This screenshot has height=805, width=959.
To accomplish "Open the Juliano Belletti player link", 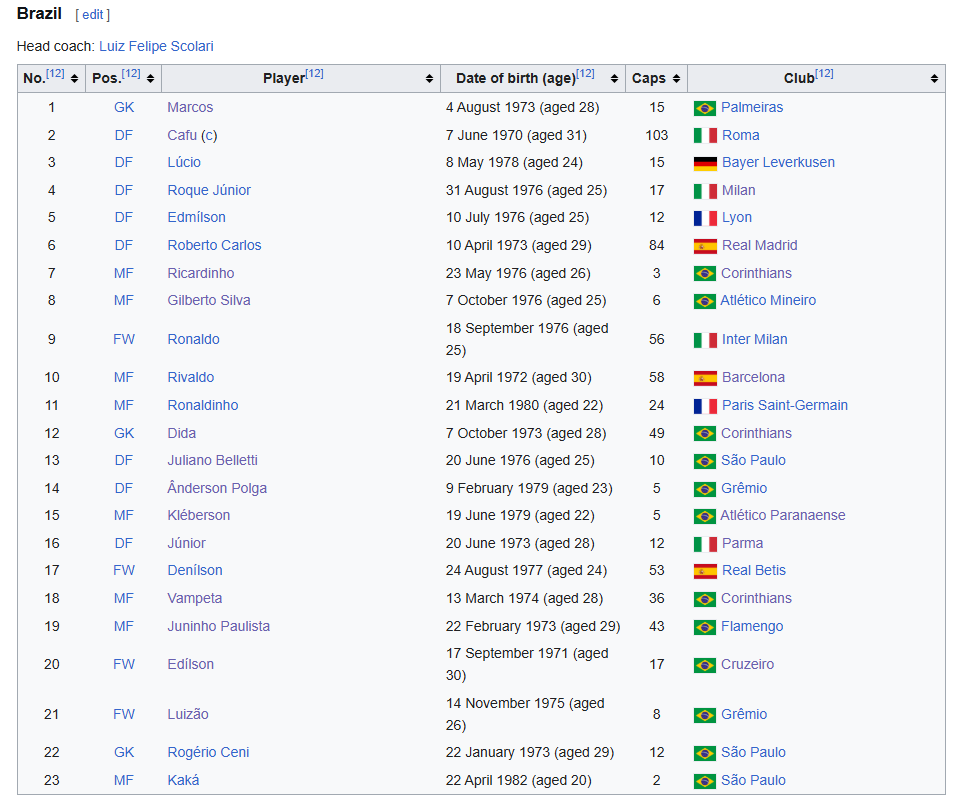I will [212, 461].
